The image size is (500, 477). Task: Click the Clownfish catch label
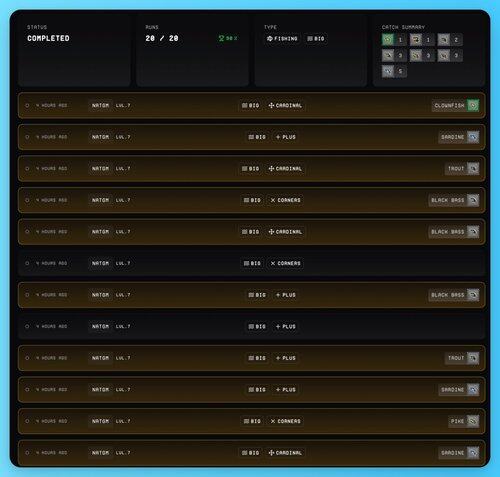coord(449,105)
